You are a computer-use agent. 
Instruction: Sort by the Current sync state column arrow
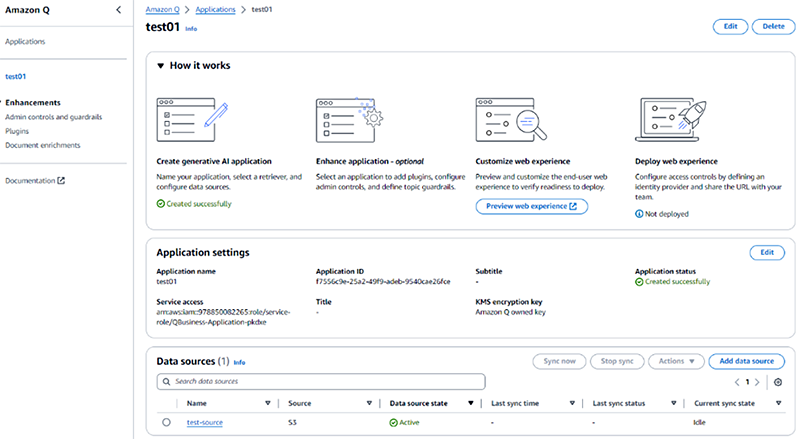pos(779,403)
